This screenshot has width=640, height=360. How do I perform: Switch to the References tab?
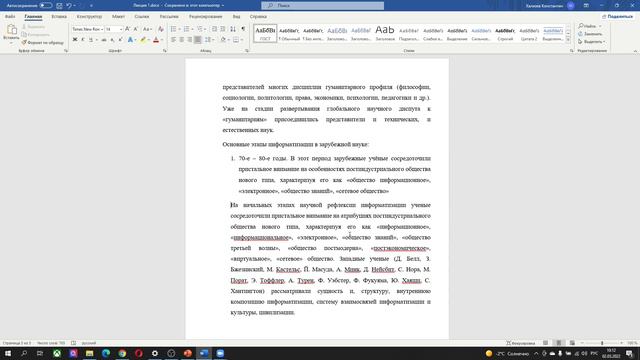[x=142, y=16]
